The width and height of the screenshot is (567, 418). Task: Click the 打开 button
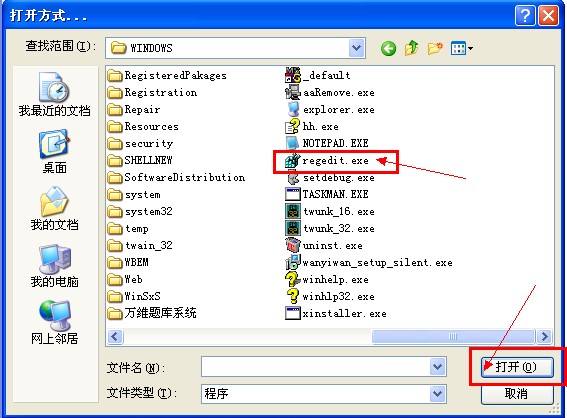[517, 367]
